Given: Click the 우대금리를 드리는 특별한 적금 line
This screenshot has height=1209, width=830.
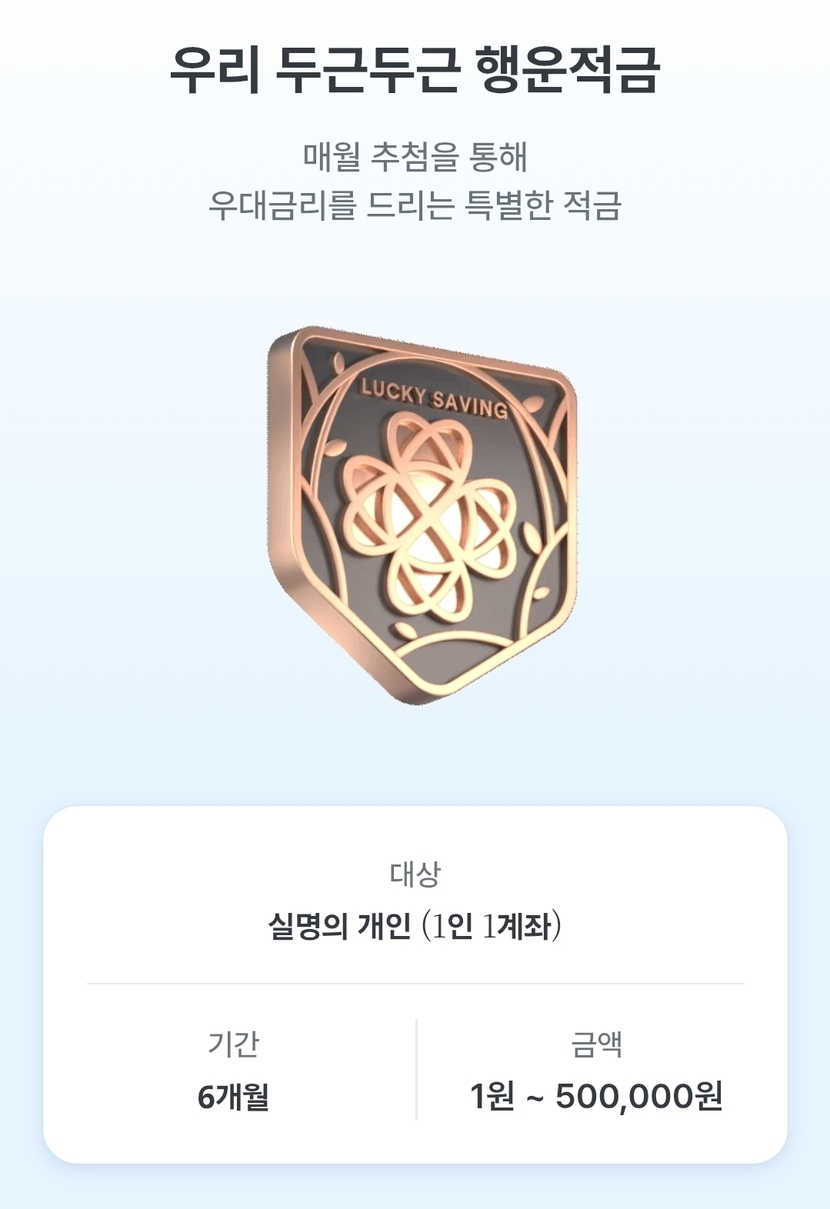Looking at the screenshot, I should [x=415, y=205].
